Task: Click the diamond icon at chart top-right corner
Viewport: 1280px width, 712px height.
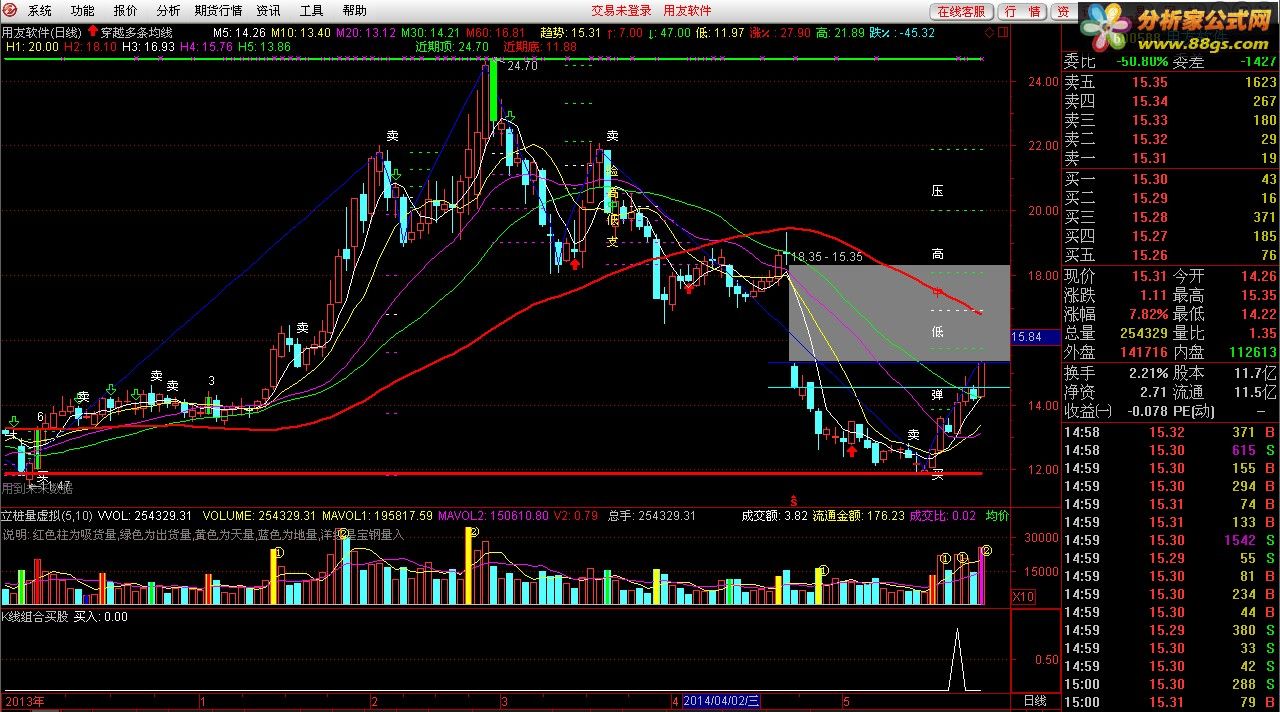Action: [989, 32]
